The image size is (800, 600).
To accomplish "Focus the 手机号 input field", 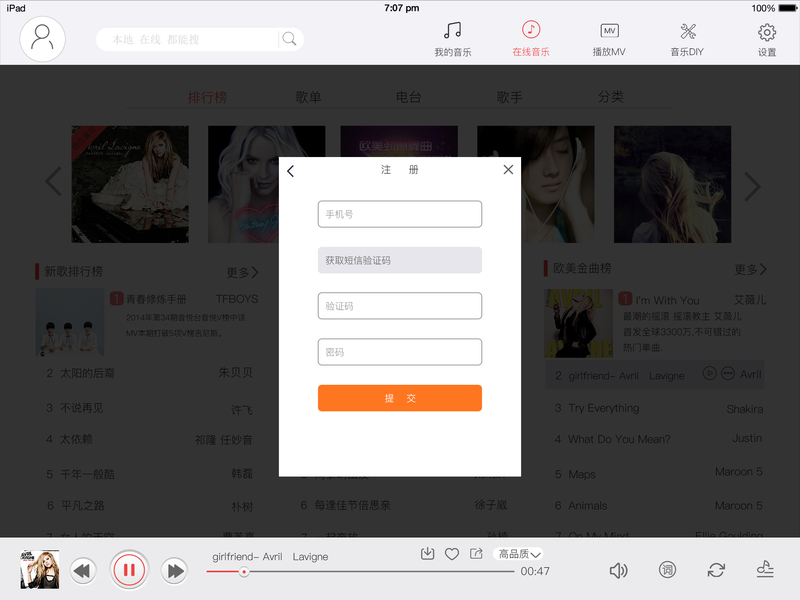I will [399, 214].
